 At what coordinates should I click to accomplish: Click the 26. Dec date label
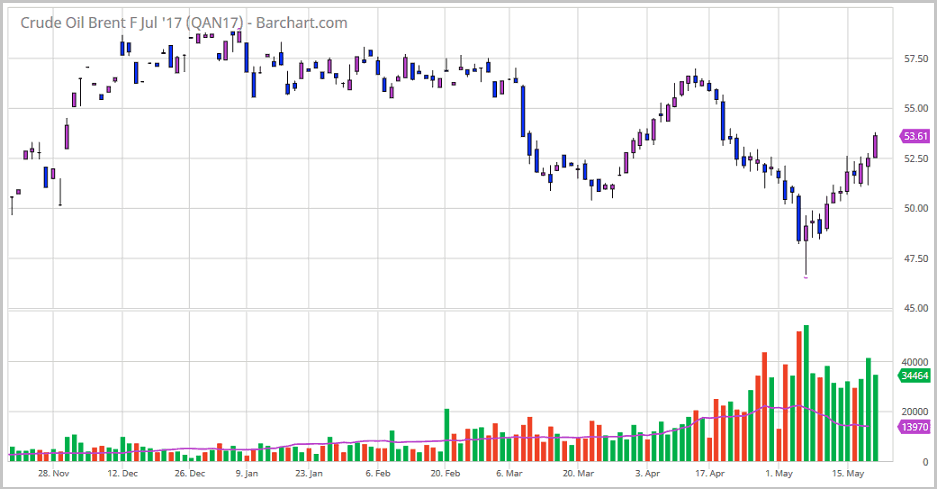click(189, 473)
